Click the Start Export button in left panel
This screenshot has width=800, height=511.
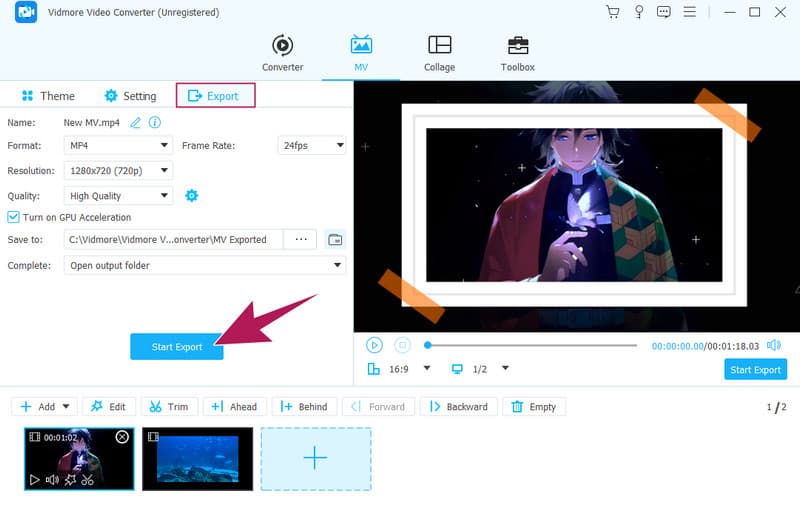point(177,347)
